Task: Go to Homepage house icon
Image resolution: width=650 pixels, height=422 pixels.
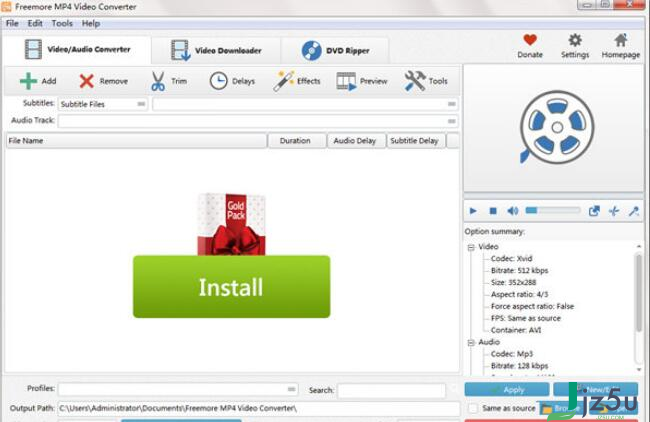Action: point(621,40)
